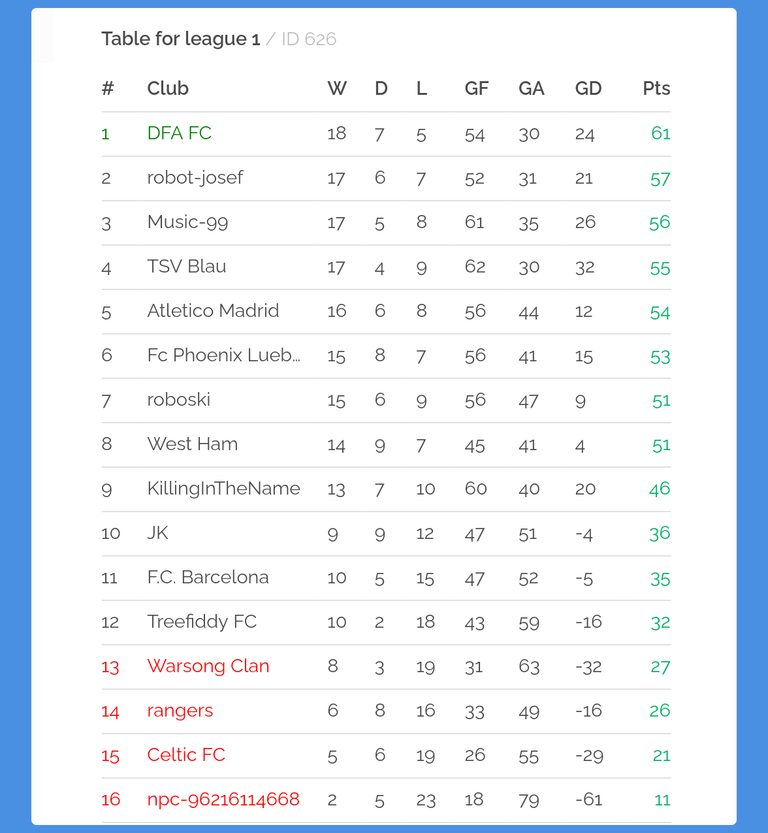Select the Music-99 club name

pyautogui.click(x=187, y=222)
